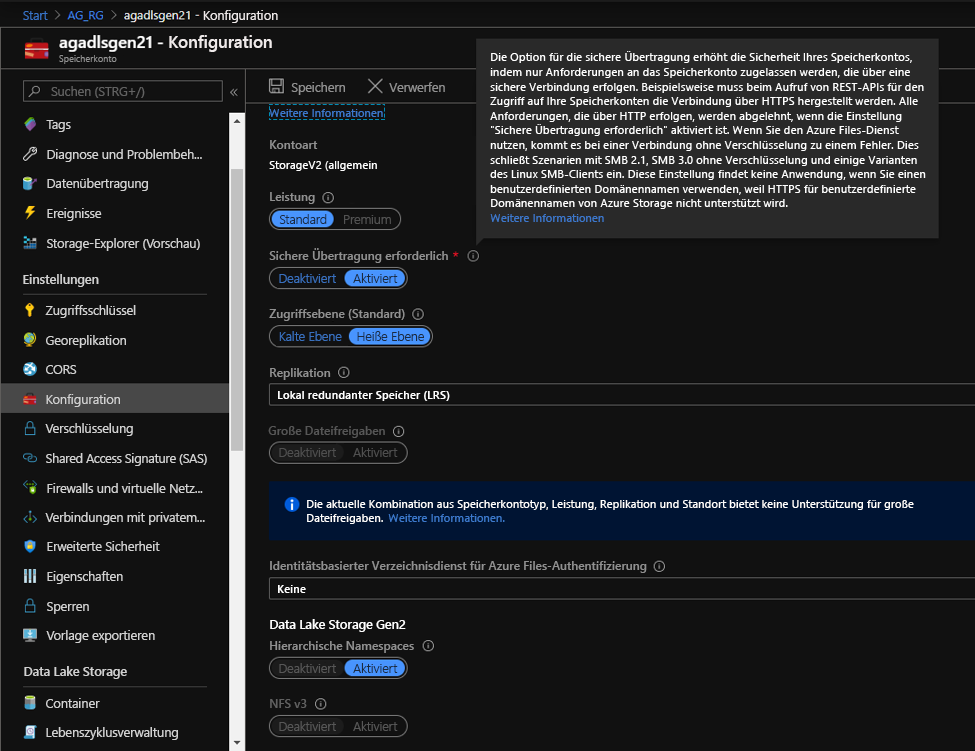Viewport: 975px width, 751px height.
Task: Click sidebar scrollbar down arrow
Action: point(237,742)
